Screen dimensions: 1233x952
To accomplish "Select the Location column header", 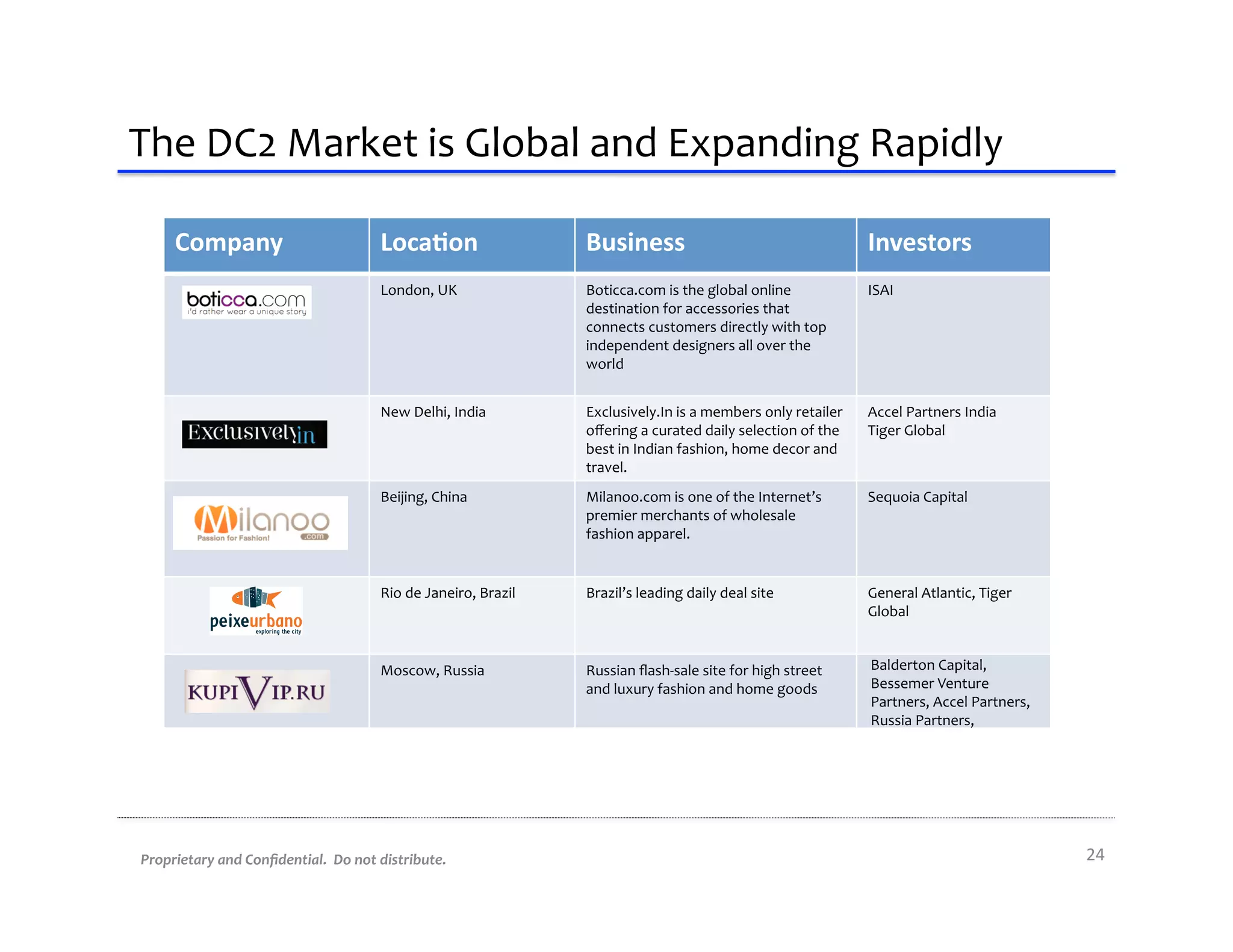I will coord(429,243).
